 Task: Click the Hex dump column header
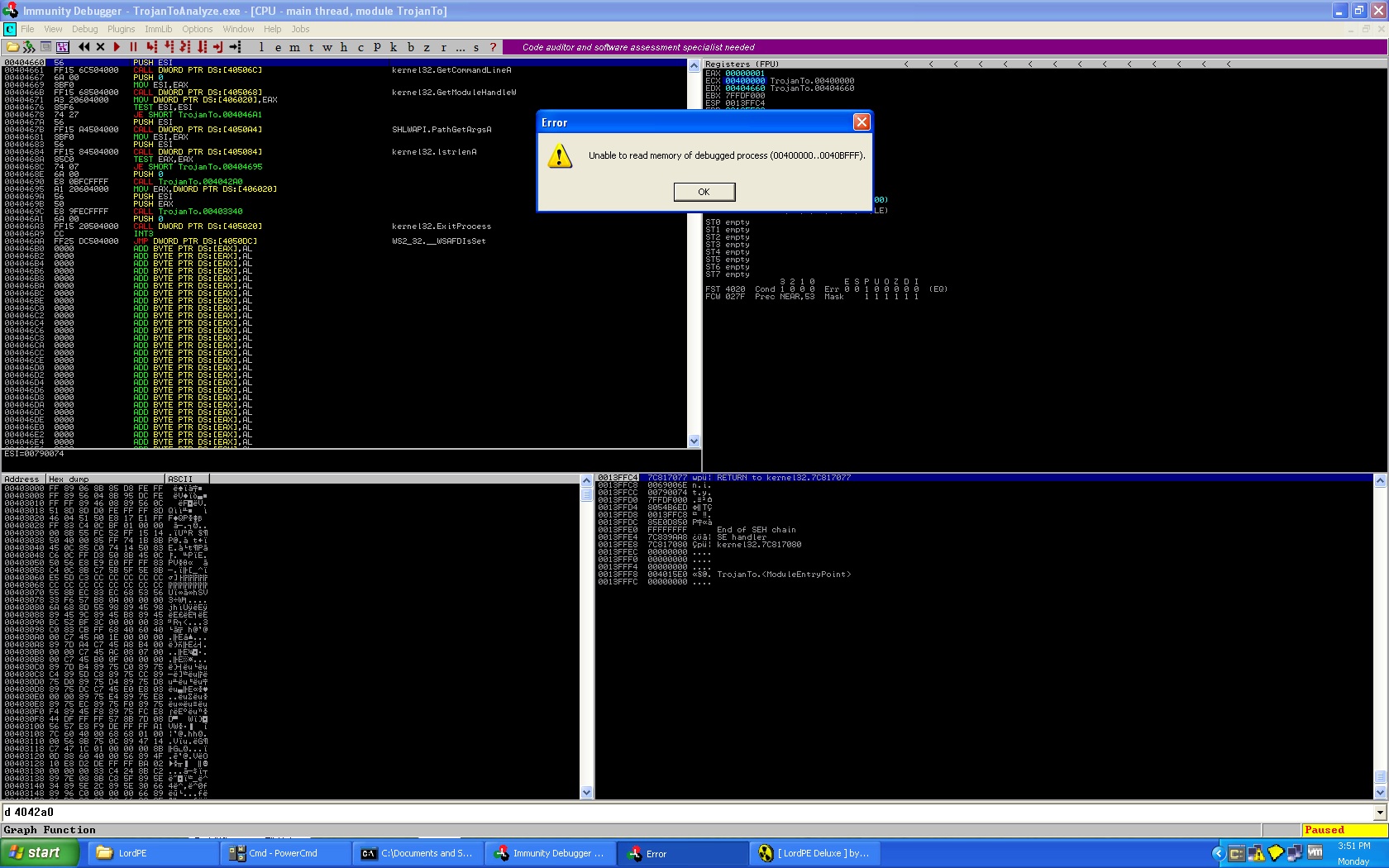105,479
